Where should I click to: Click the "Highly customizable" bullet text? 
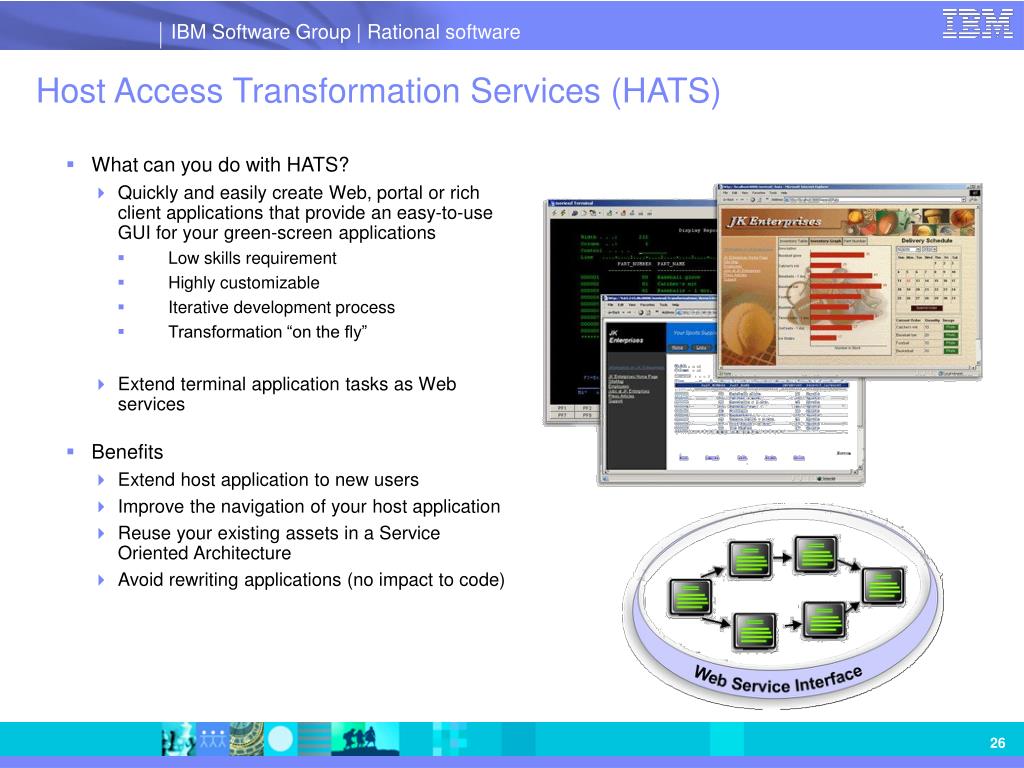coord(244,283)
